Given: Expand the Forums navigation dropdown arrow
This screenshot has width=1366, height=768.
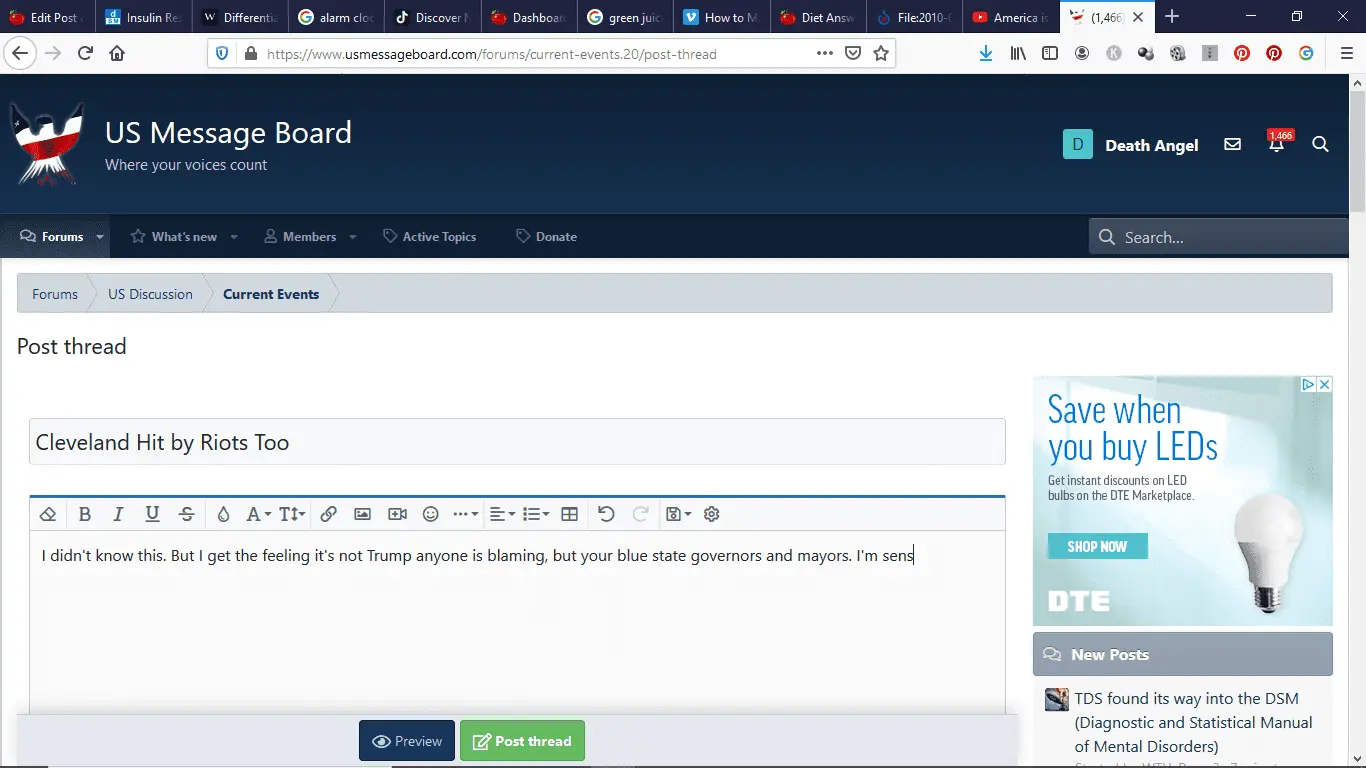Looking at the screenshot, I should 100,237.
